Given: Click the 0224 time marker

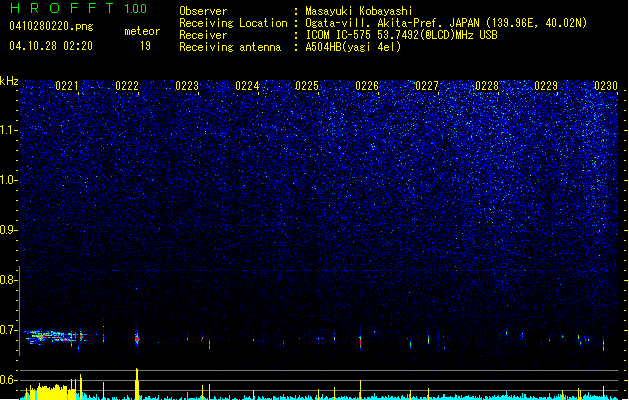Looking at the screenshot, I should tap(247, 86).
